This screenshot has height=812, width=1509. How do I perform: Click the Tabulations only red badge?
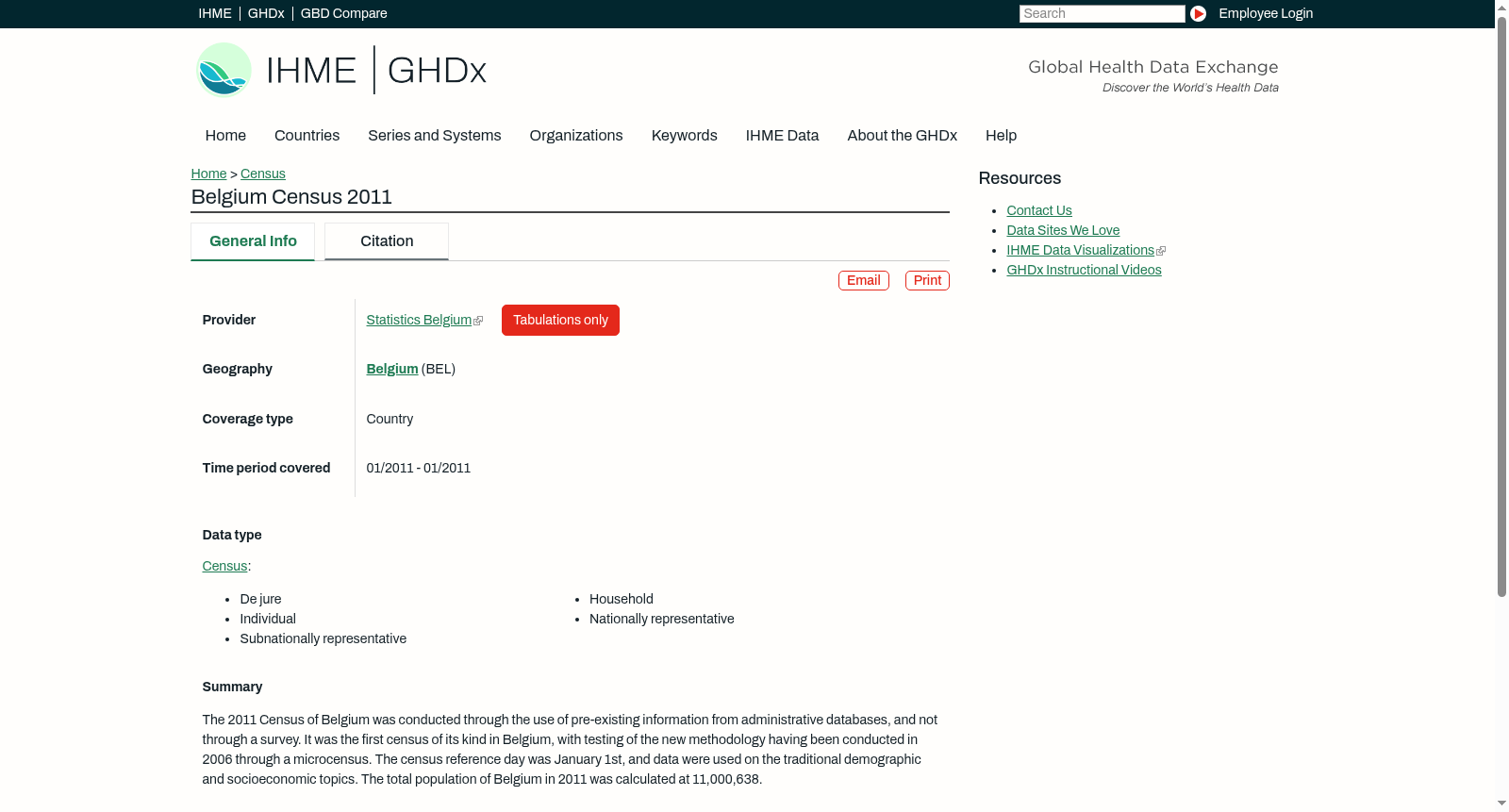point(560,320)
